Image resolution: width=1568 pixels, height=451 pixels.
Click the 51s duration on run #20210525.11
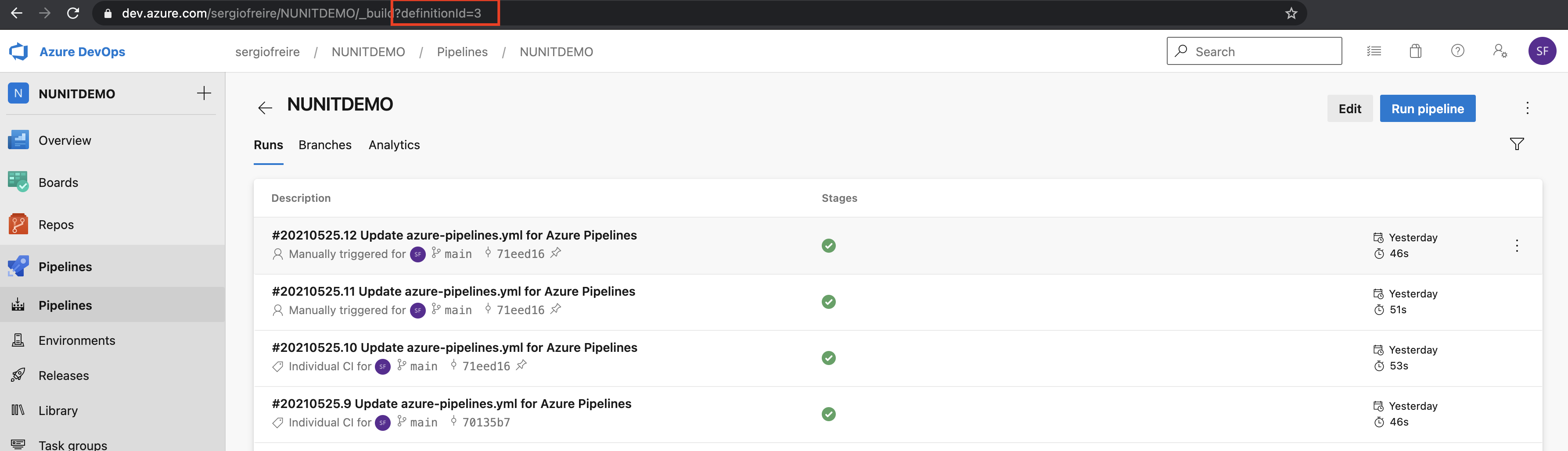pyautogui.click(x=1398, y=310)
